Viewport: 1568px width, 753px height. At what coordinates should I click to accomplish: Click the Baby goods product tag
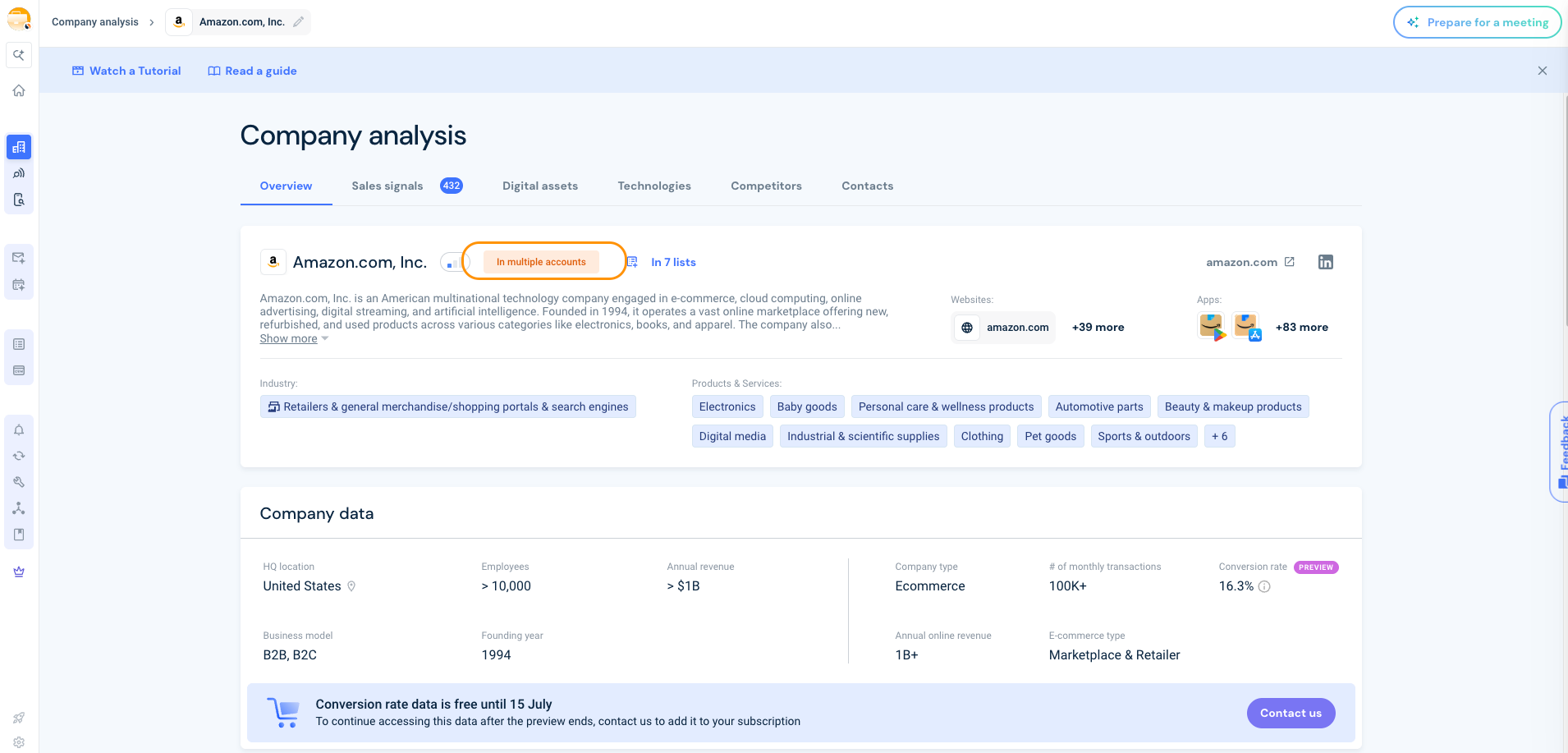807,406
